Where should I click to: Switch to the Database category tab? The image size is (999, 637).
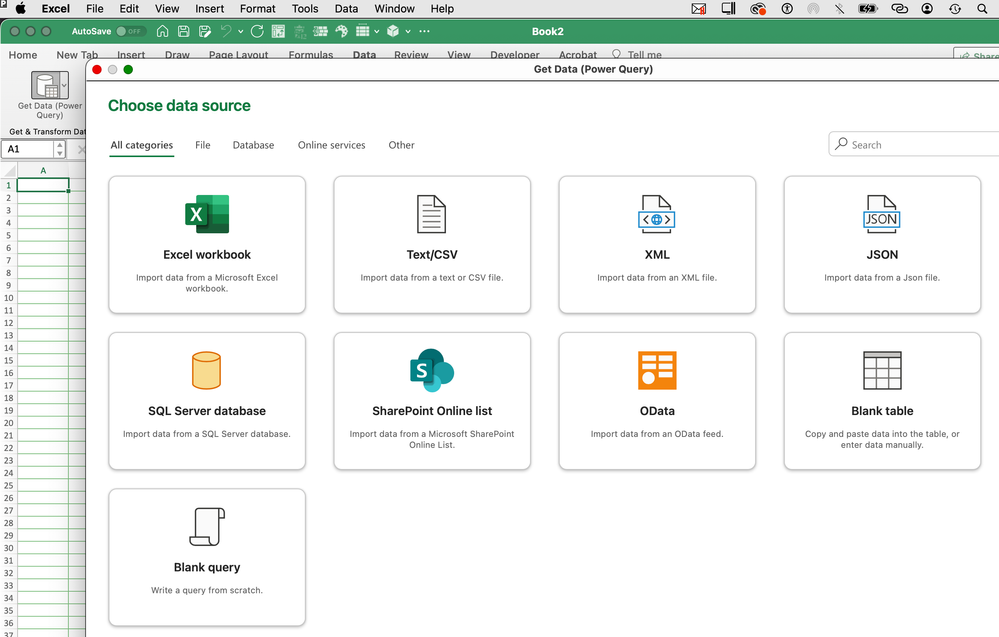253,145
